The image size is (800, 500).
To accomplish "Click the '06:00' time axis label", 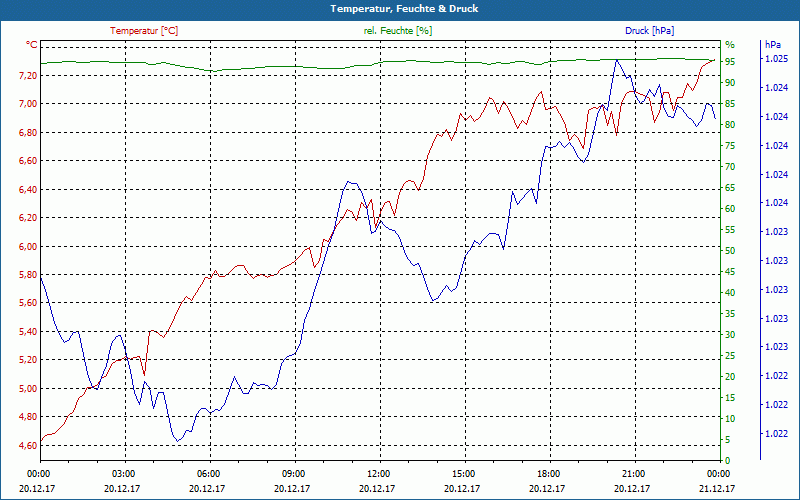I will (x=207, y=473).
